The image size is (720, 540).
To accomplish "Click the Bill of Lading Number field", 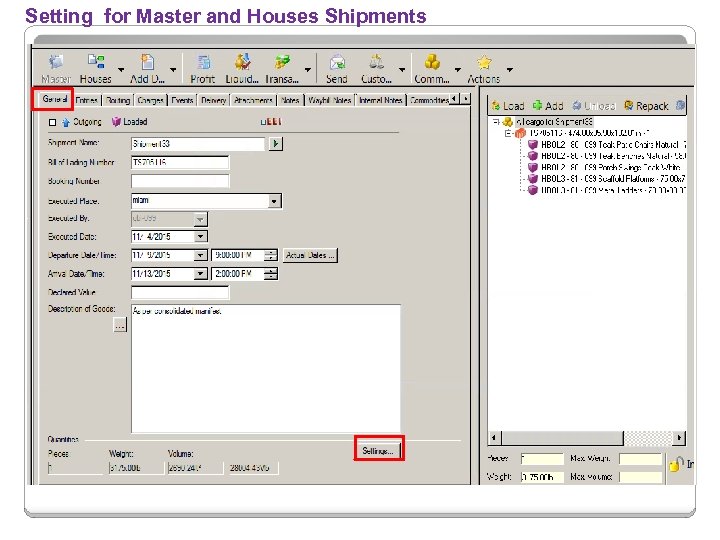I will pos(180,163).
